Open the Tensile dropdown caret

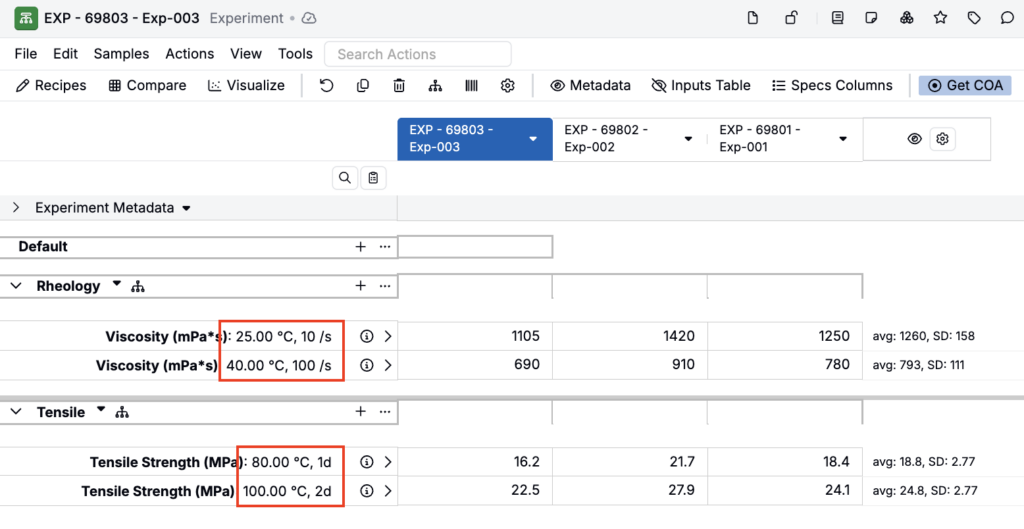101,410
